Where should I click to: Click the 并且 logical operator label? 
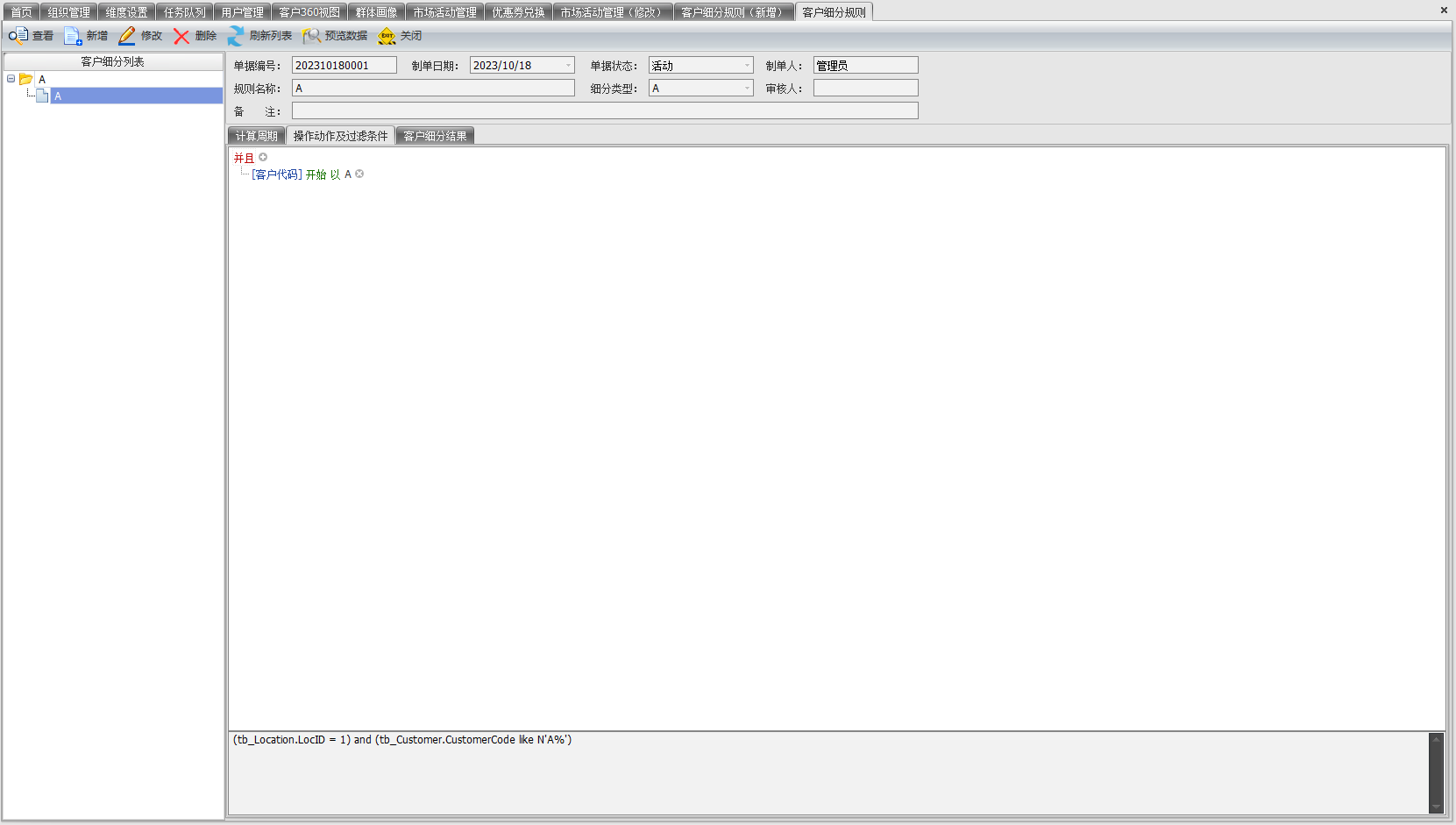pyautogui.click(x=244, y=158)
